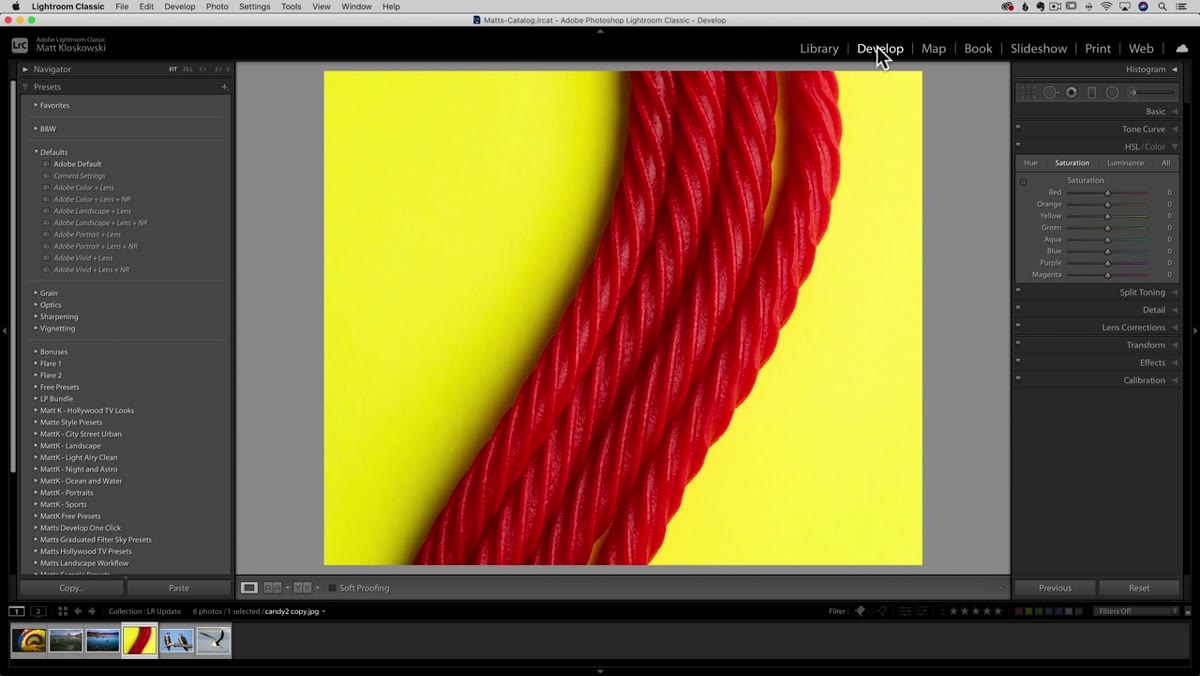The width and height of the screenshot is (1200, 676).
Task: Select the Luminance tab in HSL panel
Action: pos(1125,163)
